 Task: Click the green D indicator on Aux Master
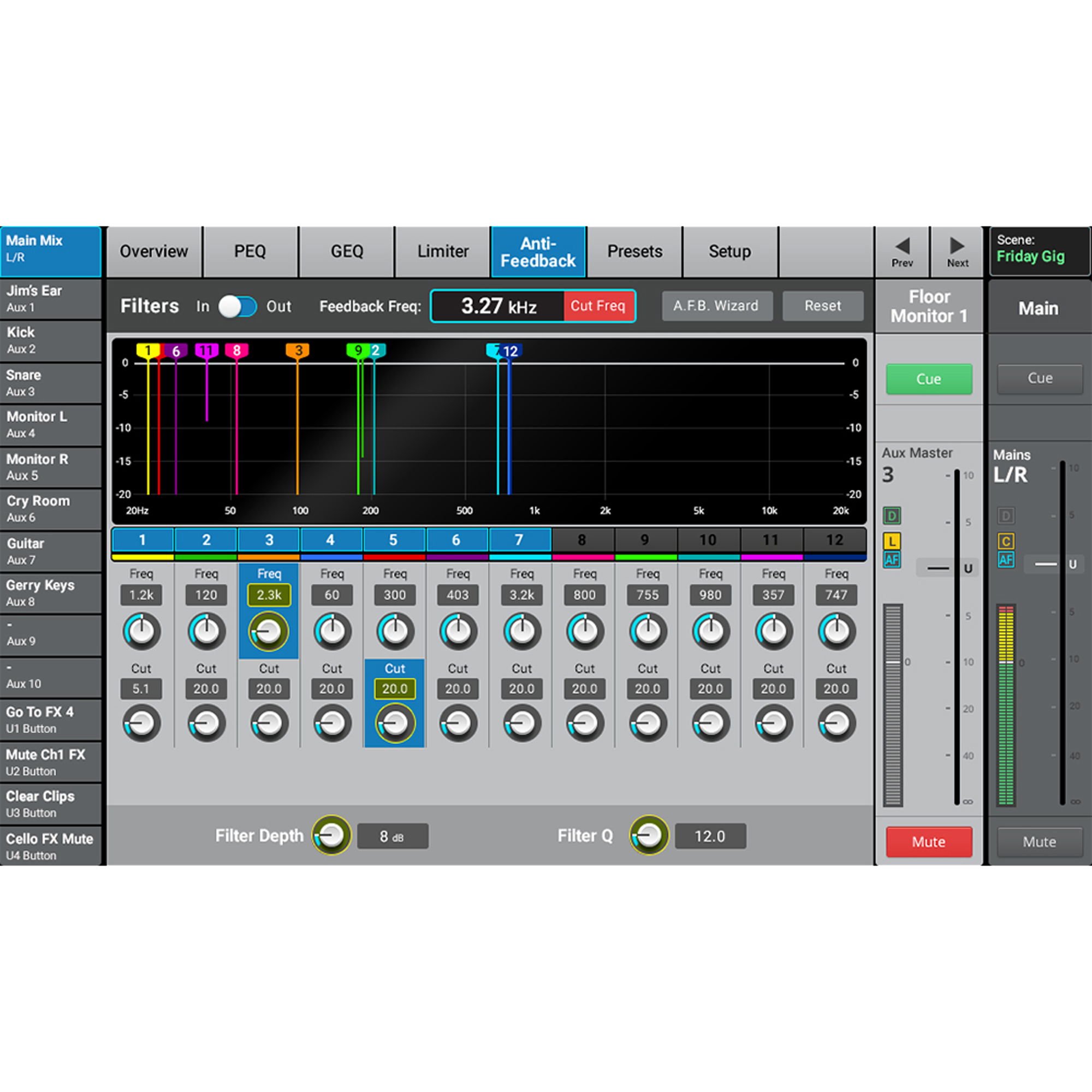click(x=892, y=515)
